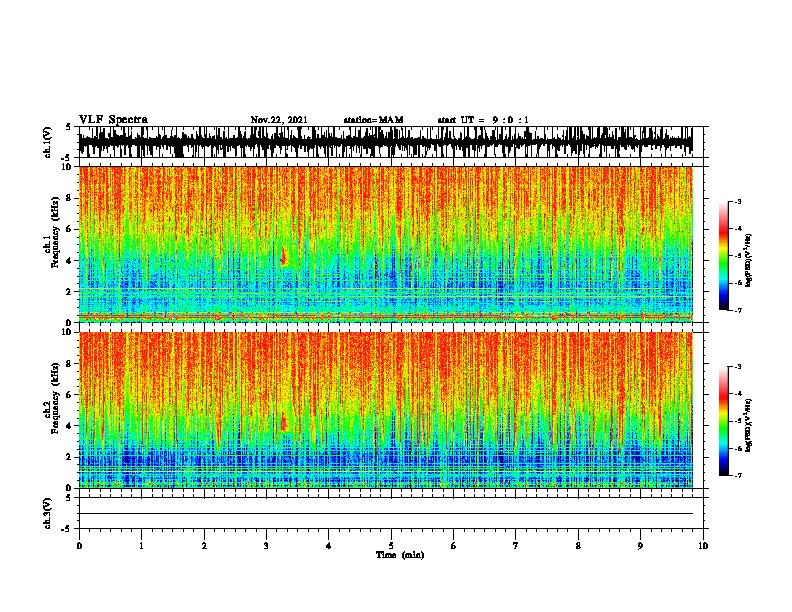Select the date text "Nov.22, 2021"
The width and height of the screenshot is (792, 612).
[x=279, y=120]
